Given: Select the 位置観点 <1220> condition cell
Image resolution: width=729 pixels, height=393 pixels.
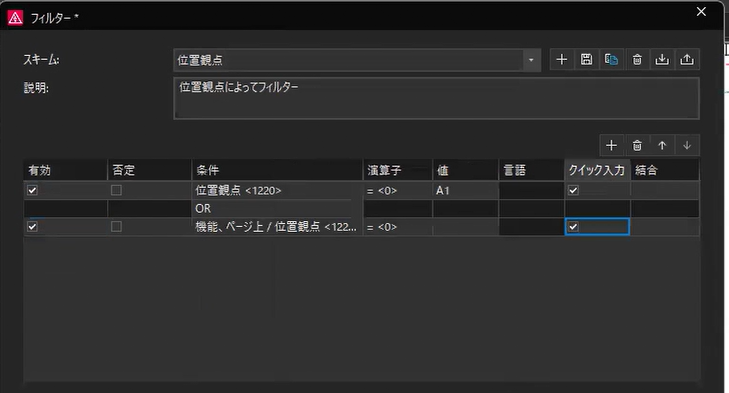Looking at the screenshot, I should (x=277, y=190).
